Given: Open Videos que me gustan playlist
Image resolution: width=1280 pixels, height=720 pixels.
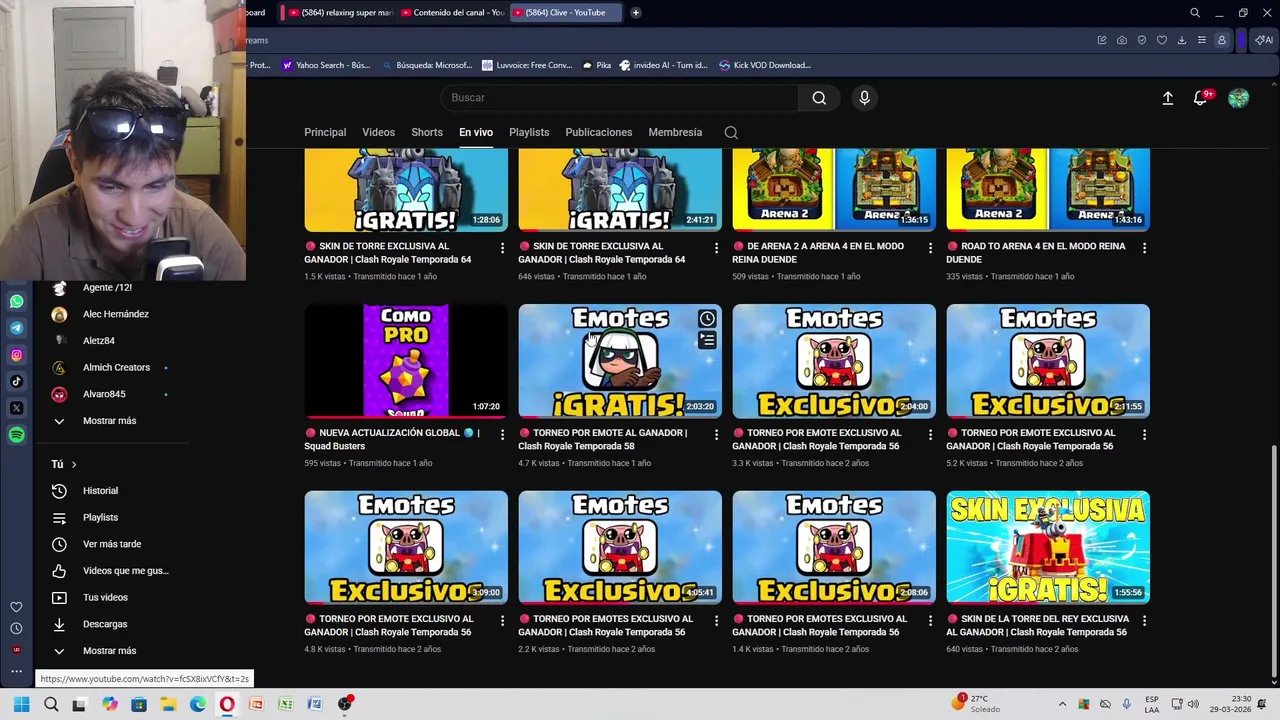Looking at the screenshot, I should [125, 571].
